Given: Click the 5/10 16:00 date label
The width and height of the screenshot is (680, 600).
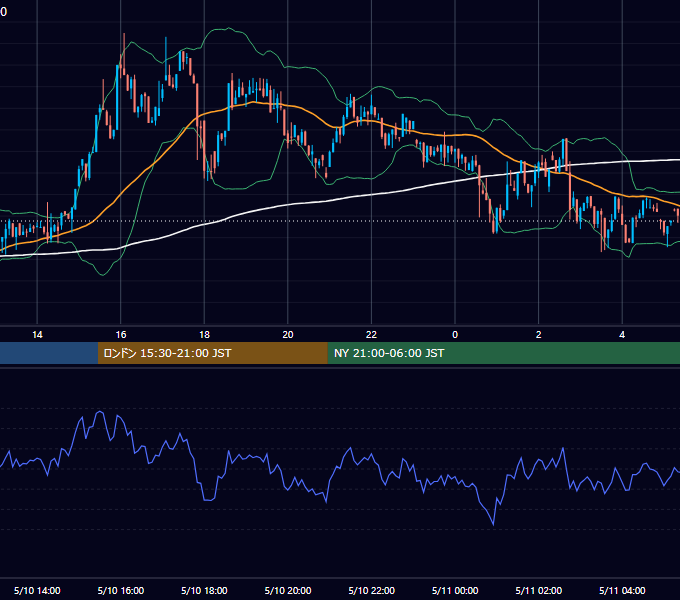Looking at the screenshot, I should point(121,590).
